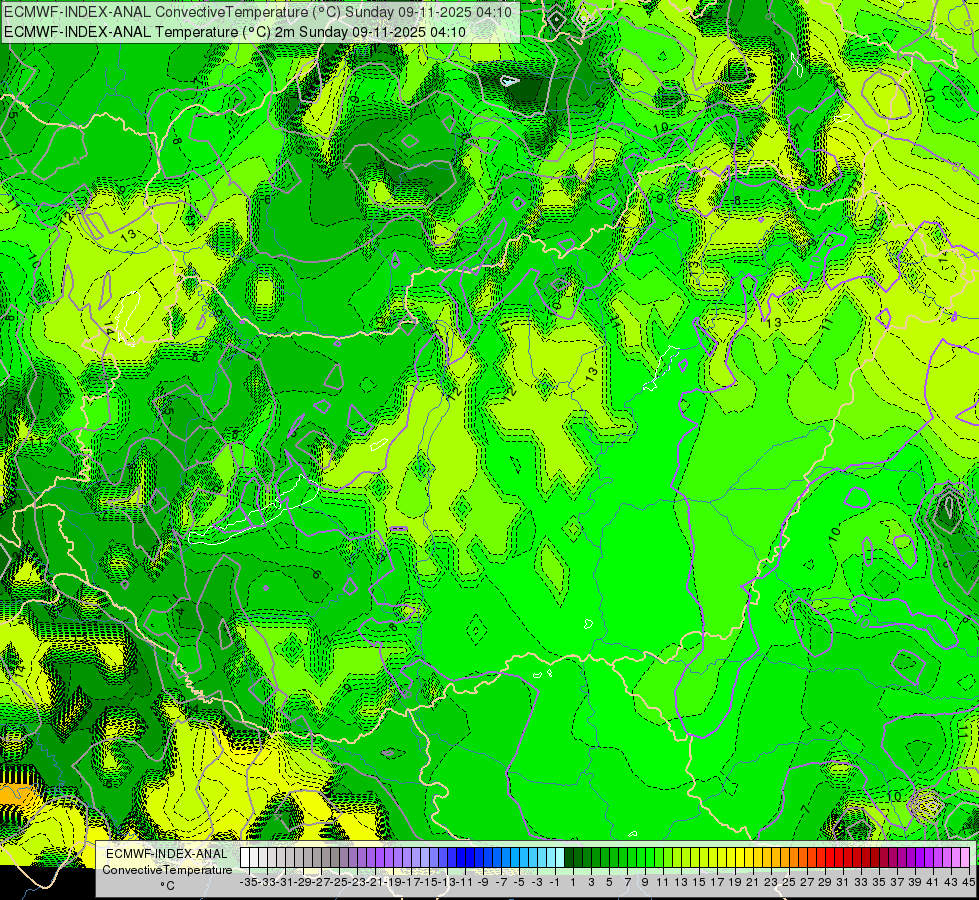Click the color scale tick label 19
The width and height of the screenshot is (979, 900).
click(735, 883)
